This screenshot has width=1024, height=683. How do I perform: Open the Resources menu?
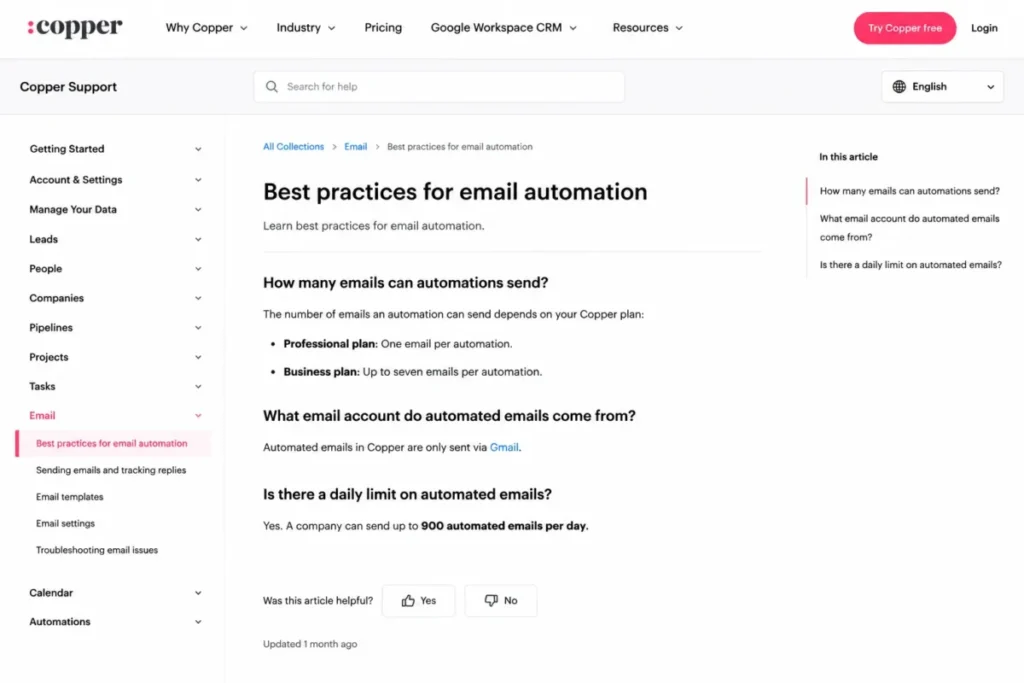(647, 28)
